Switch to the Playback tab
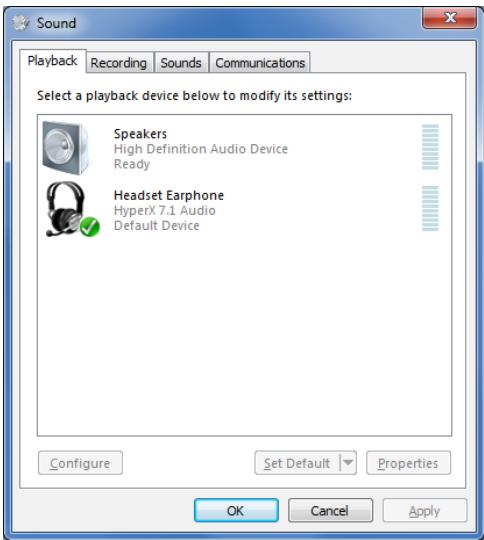 click(52, 61)
